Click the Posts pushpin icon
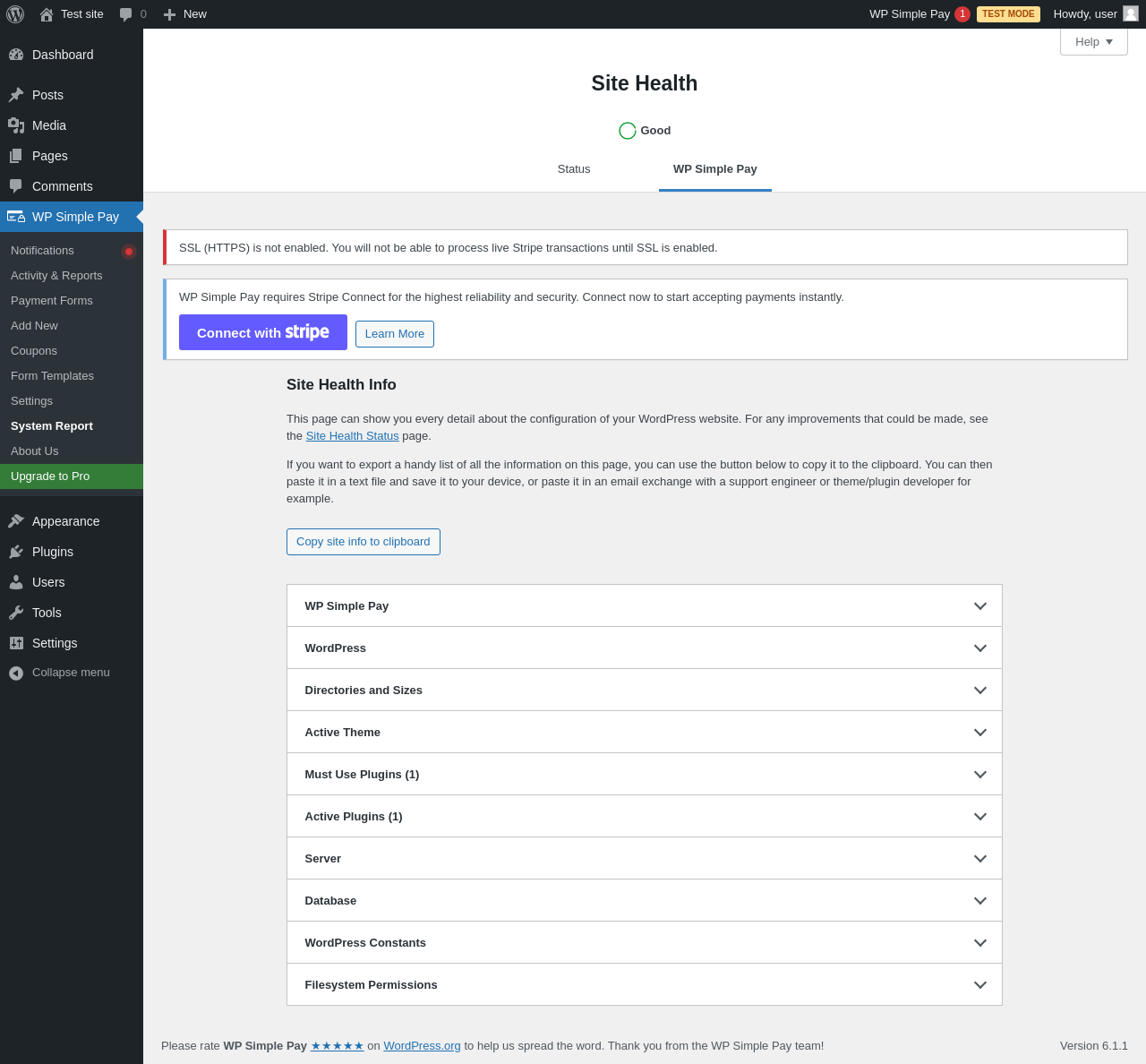Viewport: 1146px width, 1064px height. pos(16,95)
